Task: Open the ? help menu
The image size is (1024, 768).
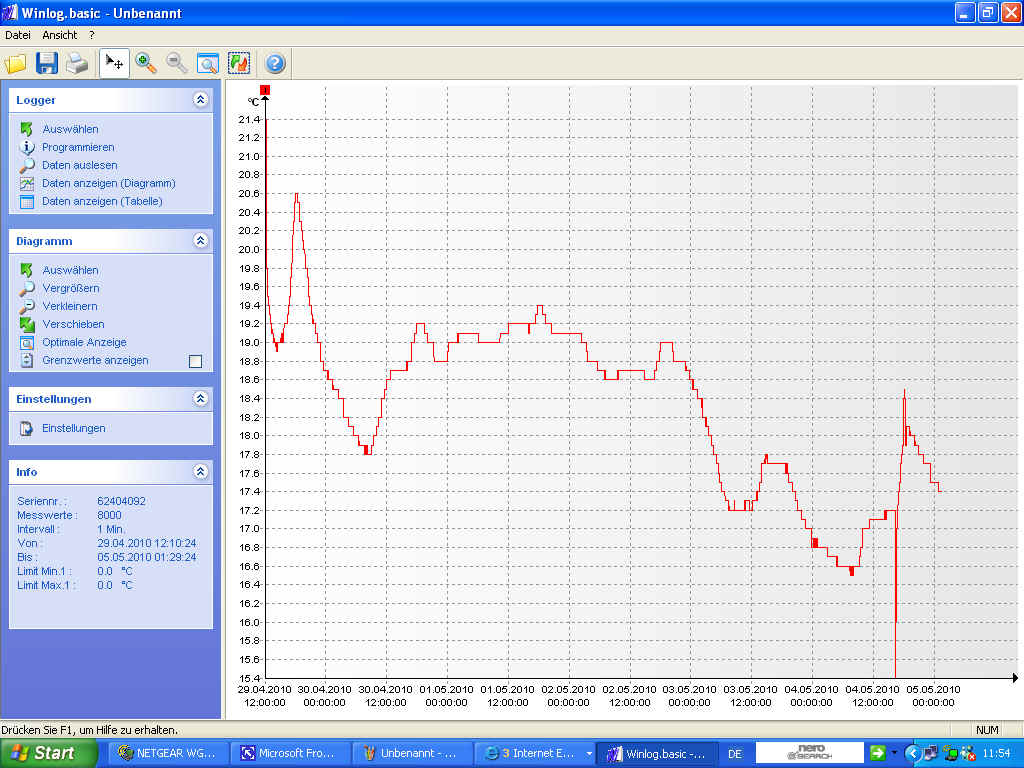Action: 91,35
